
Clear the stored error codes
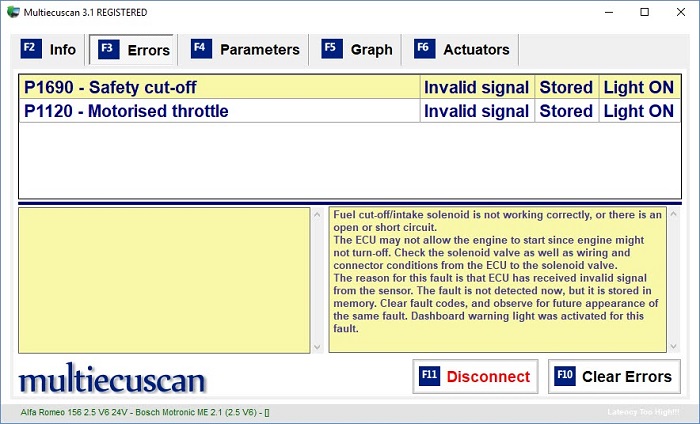(x=614, y=376)
